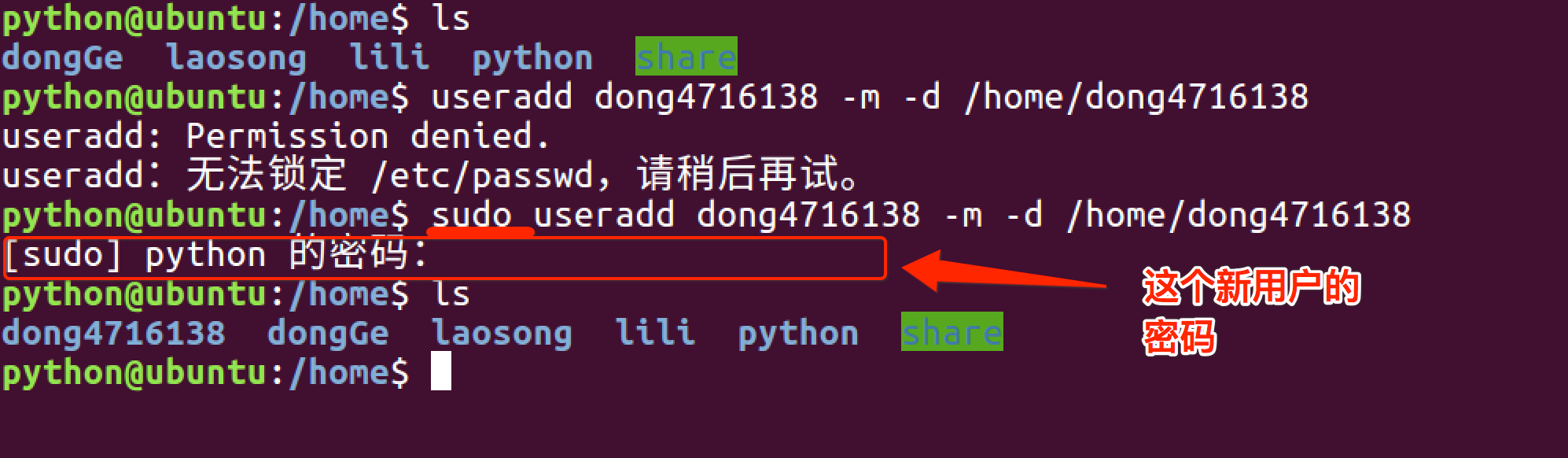Viewport: 1568px width, 458px height.
Task: Click the dongGe entry in first listing
Action: coord(63,57)
